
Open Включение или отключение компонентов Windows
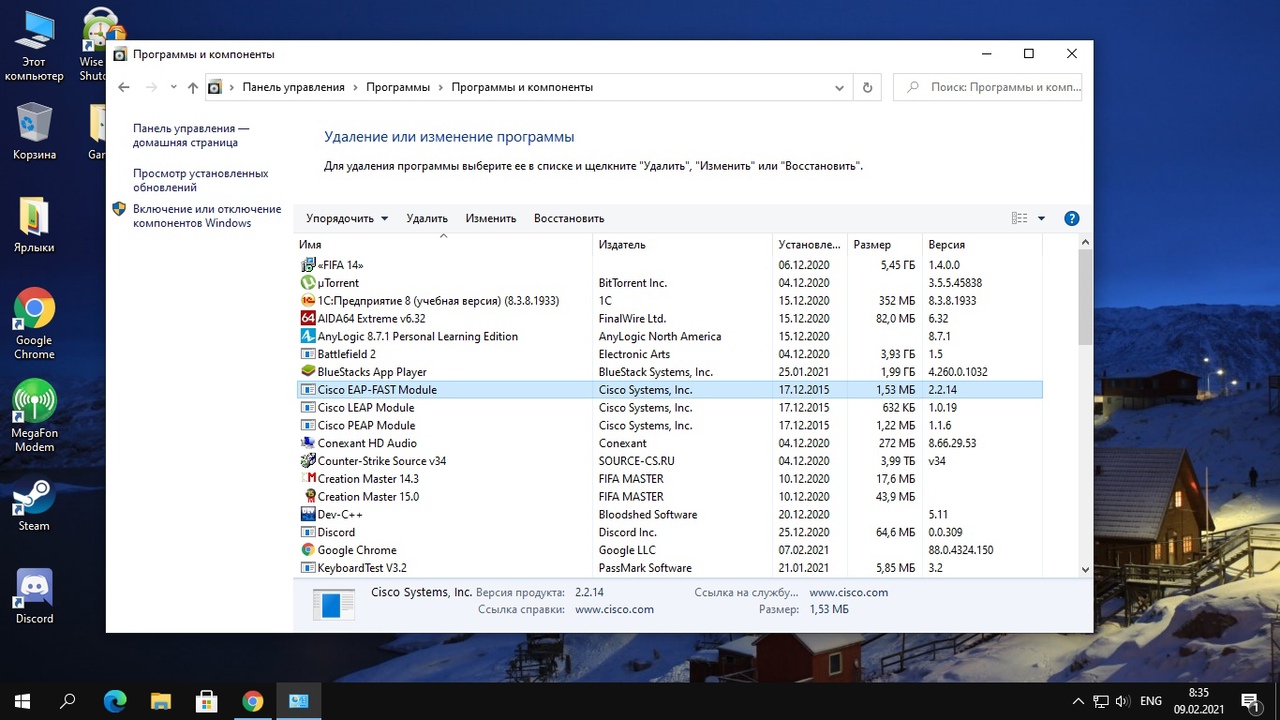point(207,216)
